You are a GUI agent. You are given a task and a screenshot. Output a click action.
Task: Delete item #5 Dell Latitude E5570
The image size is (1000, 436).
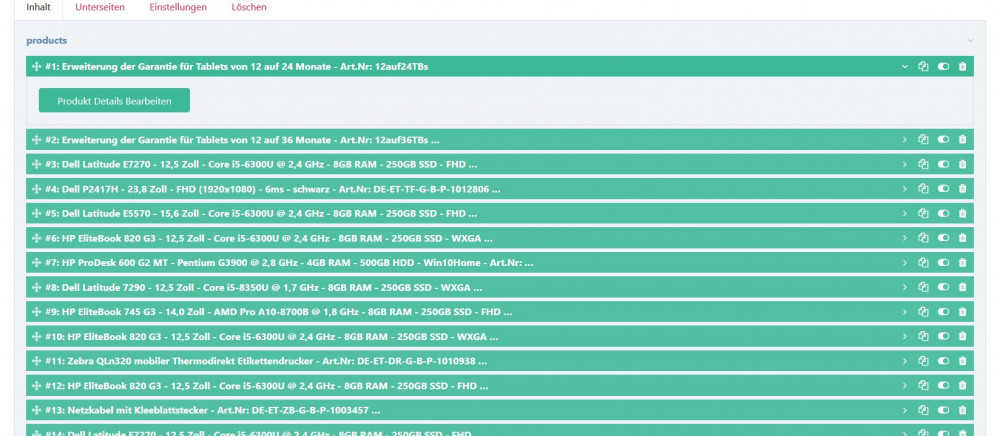(x=962, y=214)
